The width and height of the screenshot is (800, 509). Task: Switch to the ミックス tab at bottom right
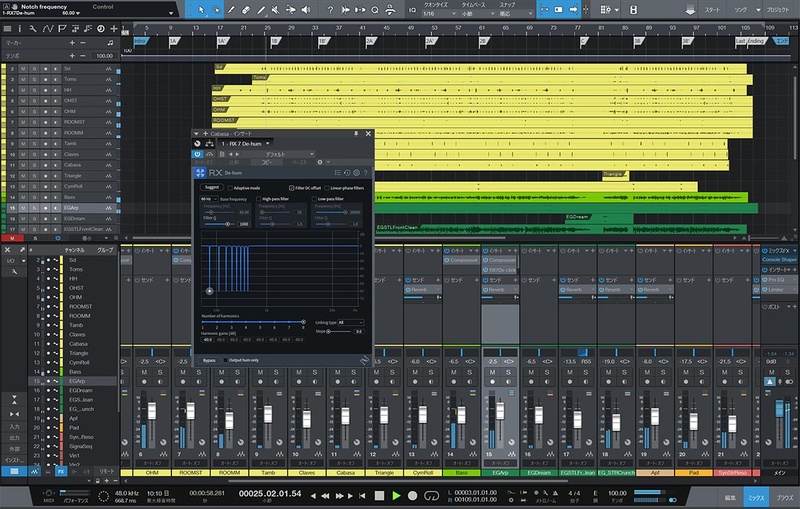click(x=757, y=496)
